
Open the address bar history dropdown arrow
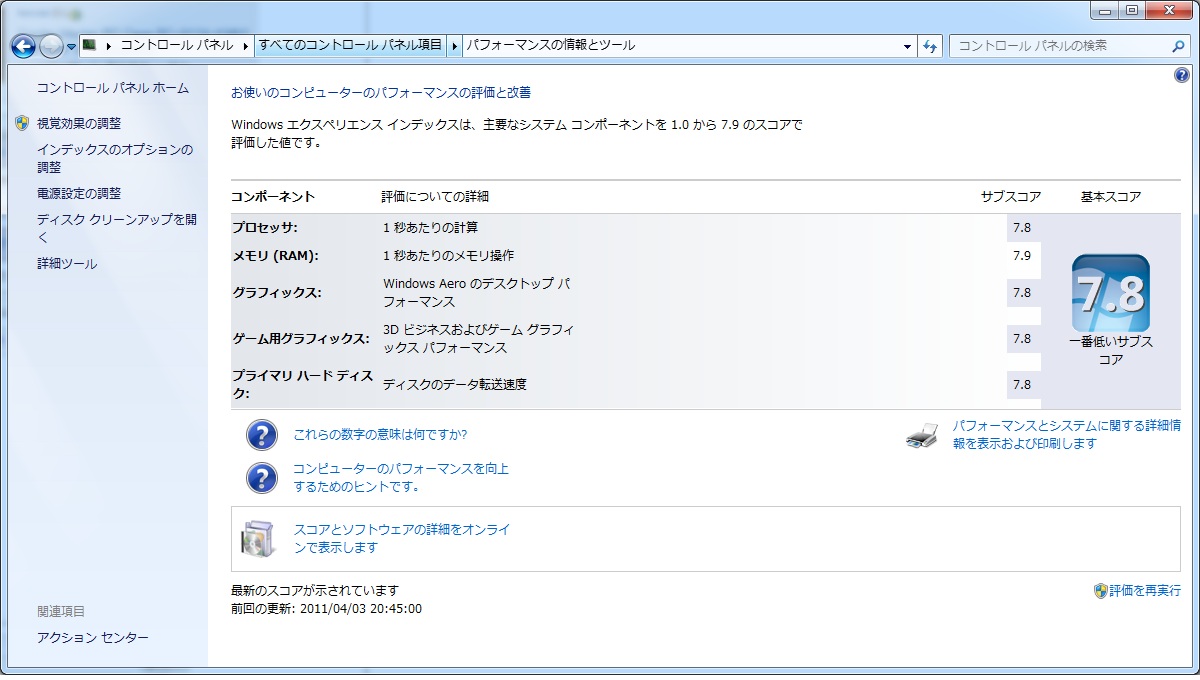pyautogui.click(x=907, y=46)
